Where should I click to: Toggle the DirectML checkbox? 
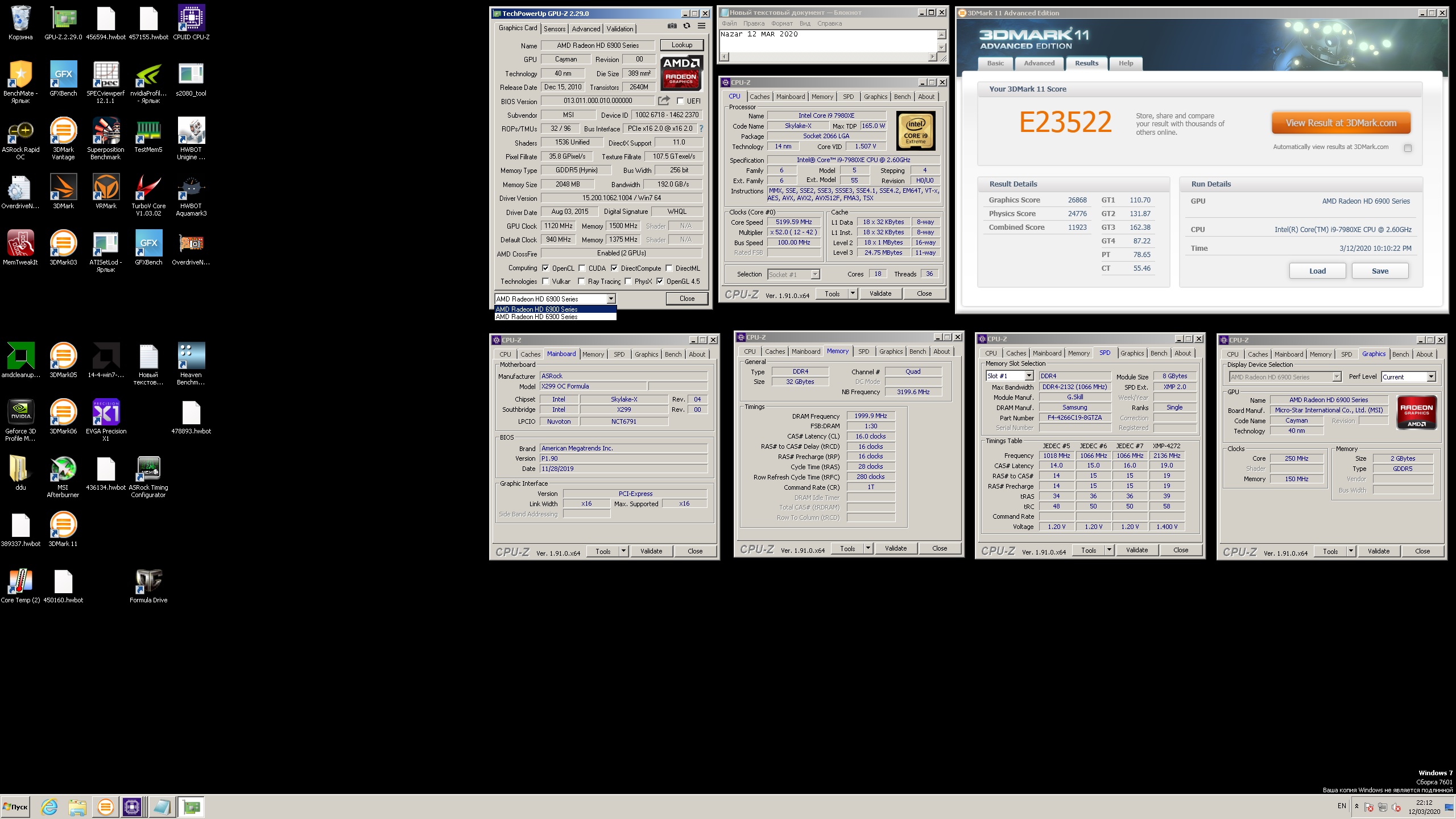(x=669, y=268)
